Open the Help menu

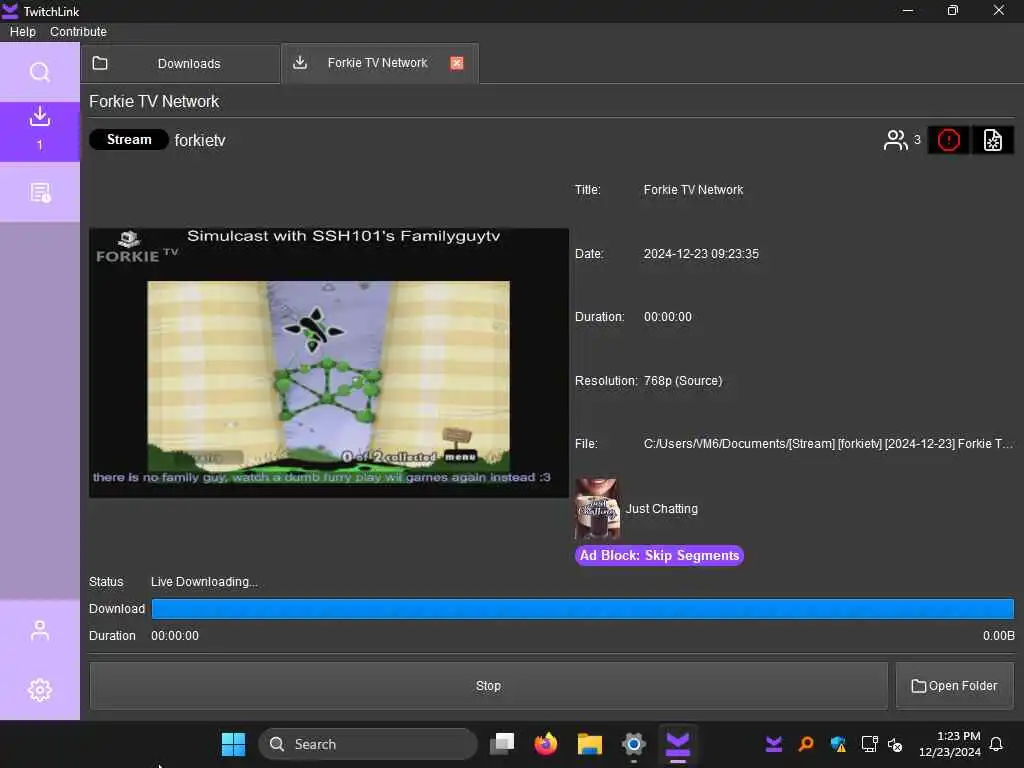pos(23,31)
